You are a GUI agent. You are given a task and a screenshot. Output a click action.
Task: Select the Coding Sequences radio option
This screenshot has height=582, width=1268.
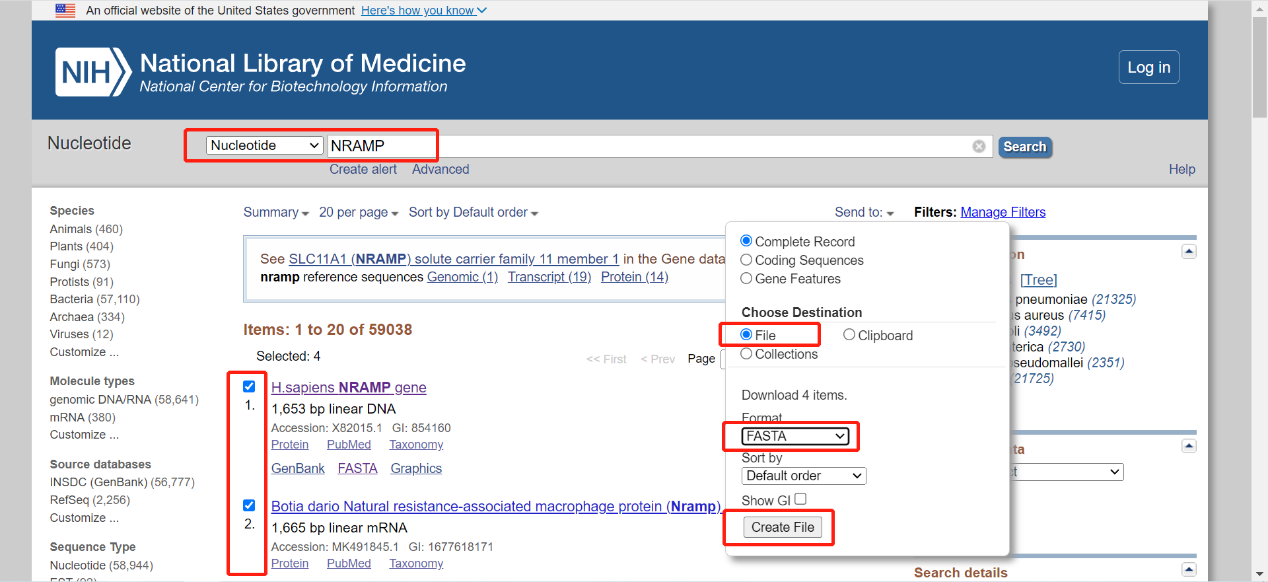[746, 260]
